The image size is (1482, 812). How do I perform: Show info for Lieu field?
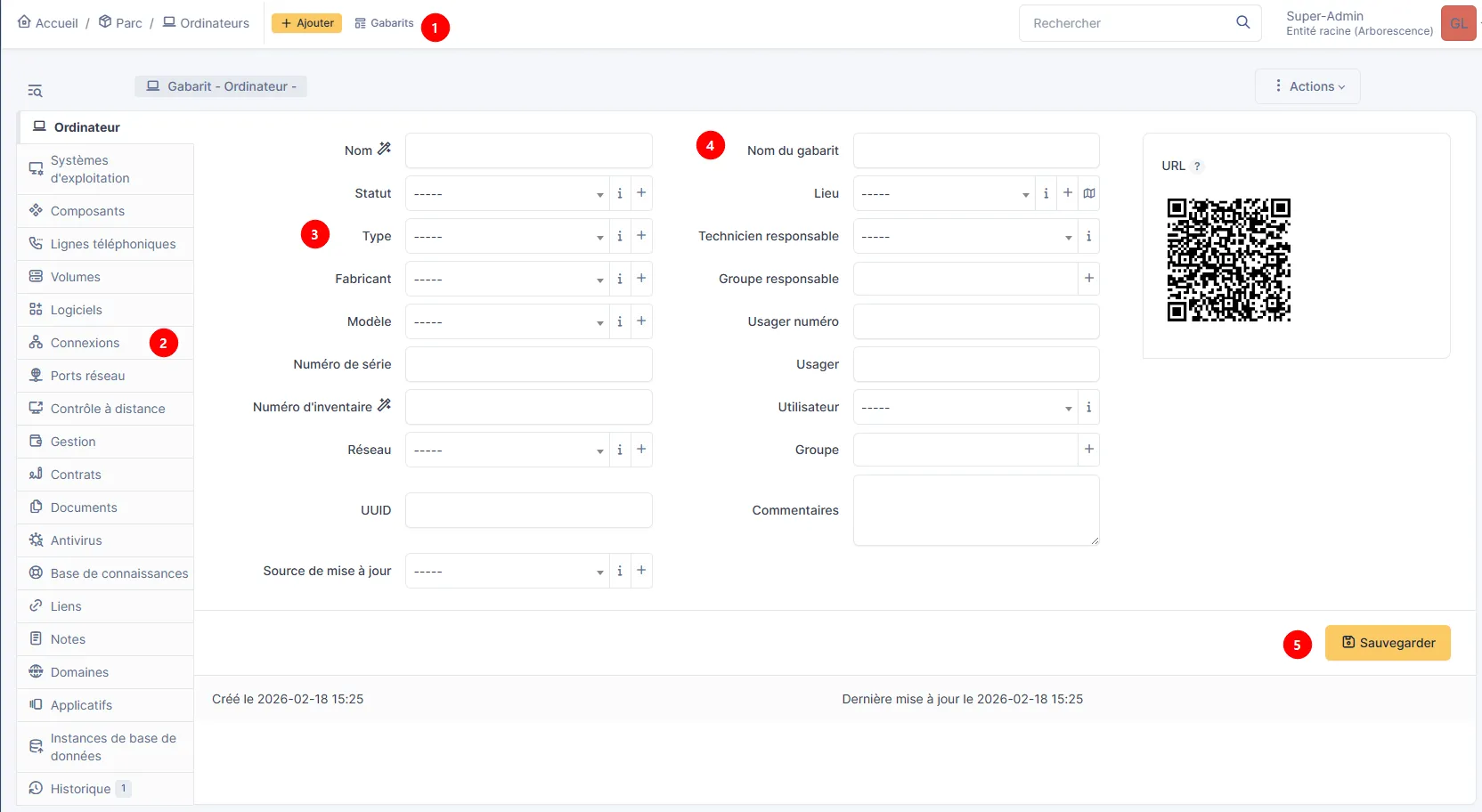coord(1046,193)
